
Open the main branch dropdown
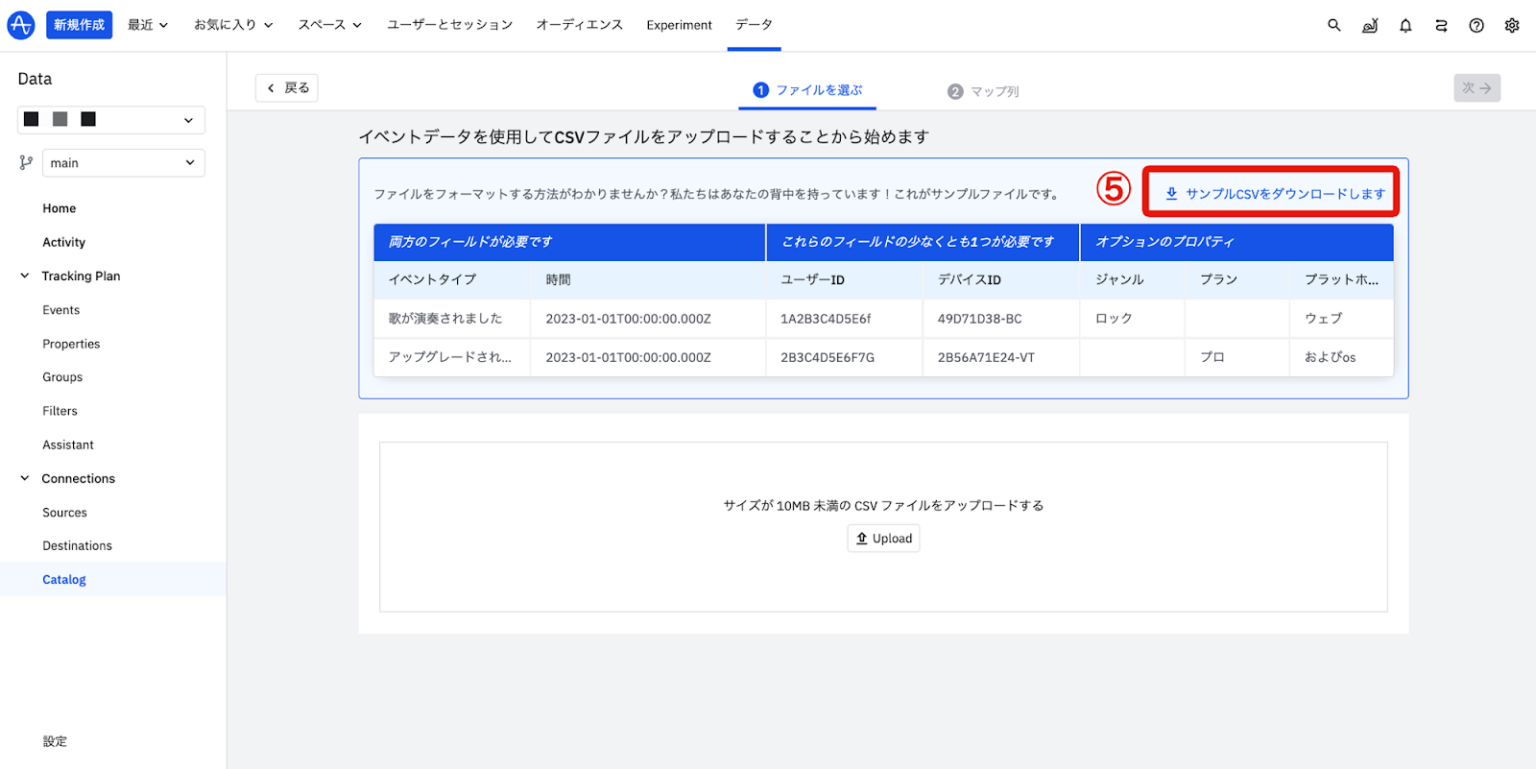point(123,162)
